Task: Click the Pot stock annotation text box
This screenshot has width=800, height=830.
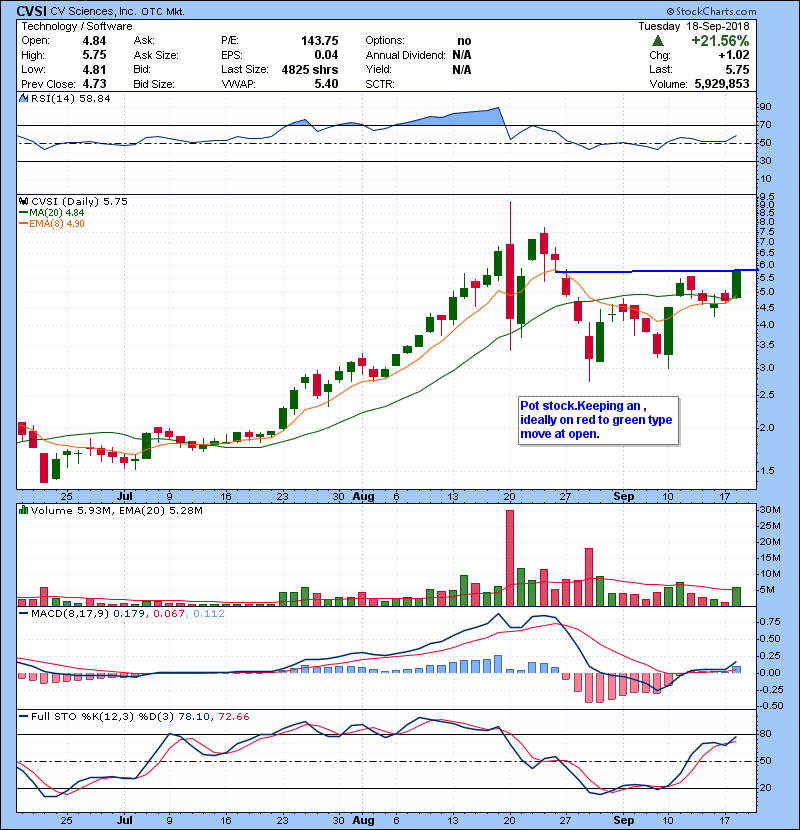Action: (598, 420)
